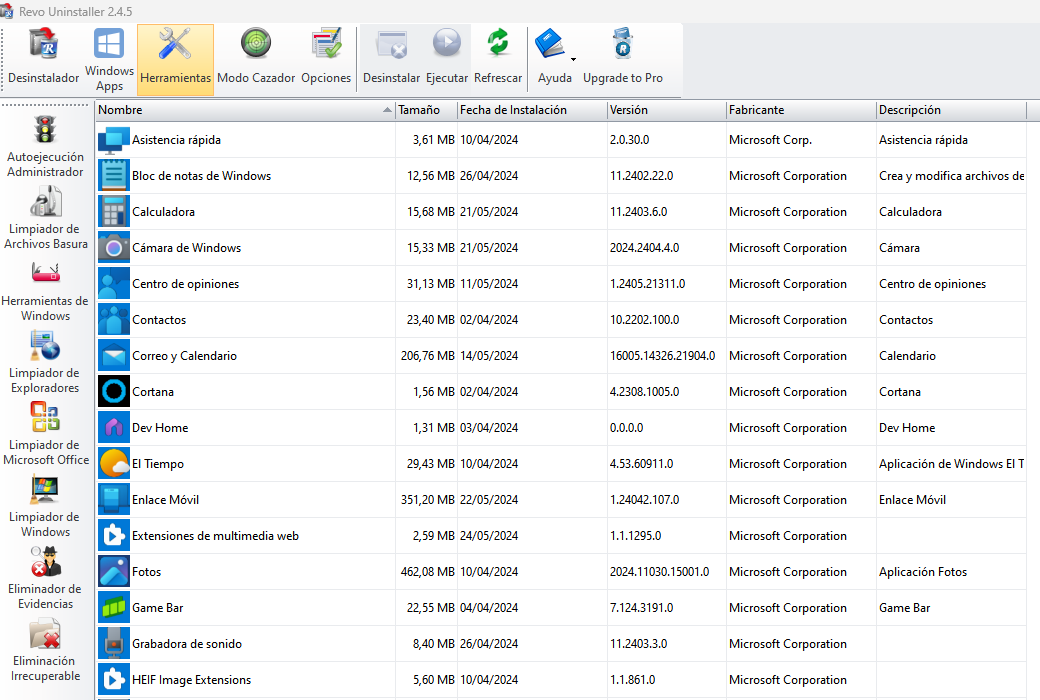Click 'Bloc de notas de Windows' name
This screenshot has width=1040, height=700.
(x=202, y=176)
